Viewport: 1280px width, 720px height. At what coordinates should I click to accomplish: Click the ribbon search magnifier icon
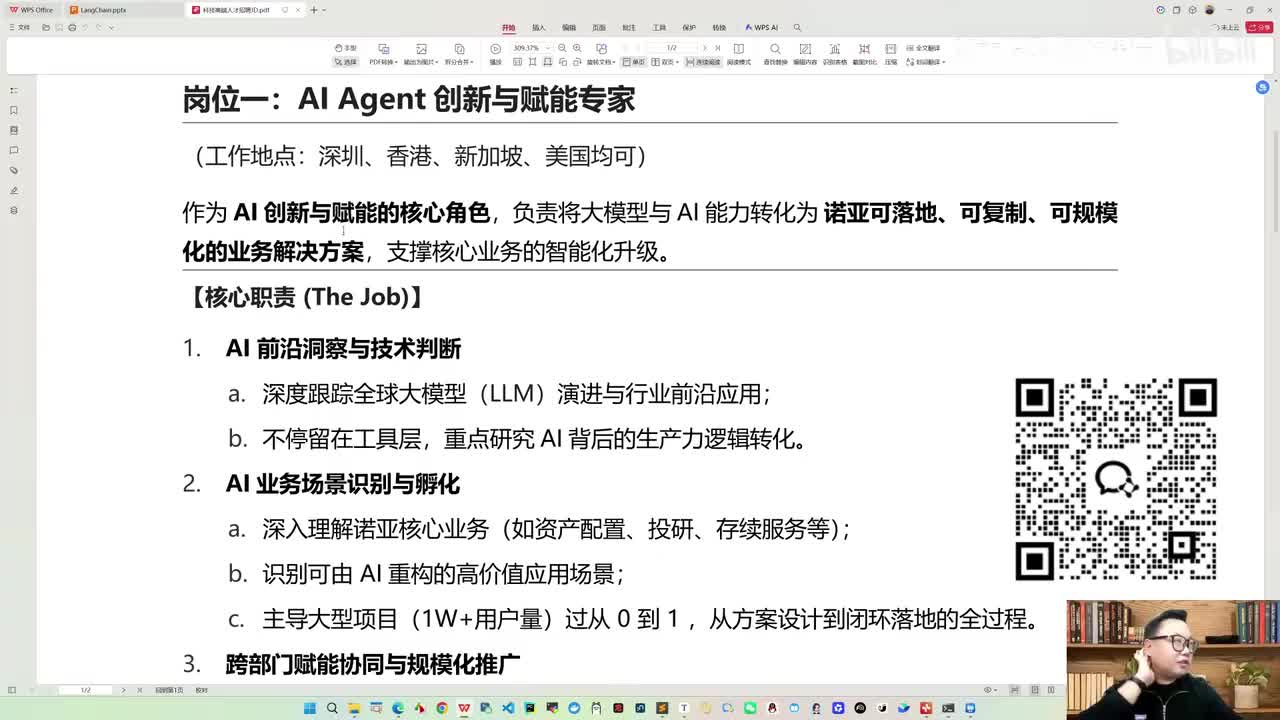796,28
